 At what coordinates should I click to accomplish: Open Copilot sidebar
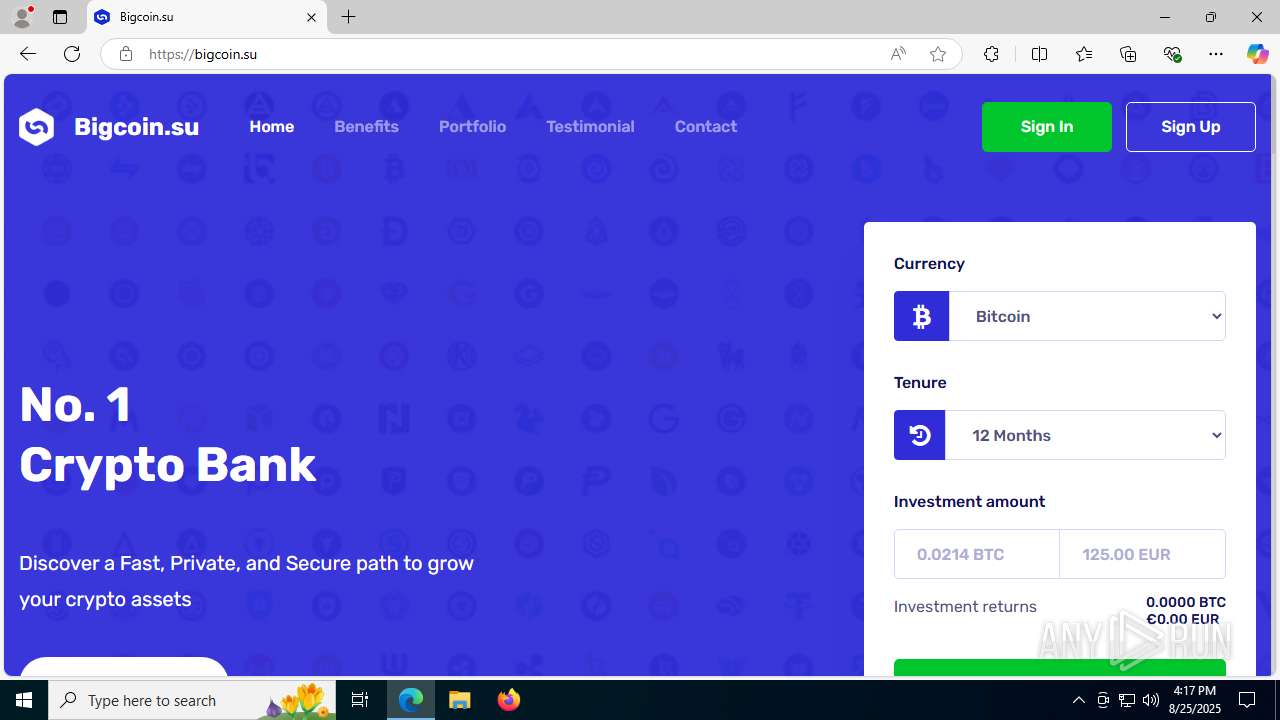(1257, 54)
